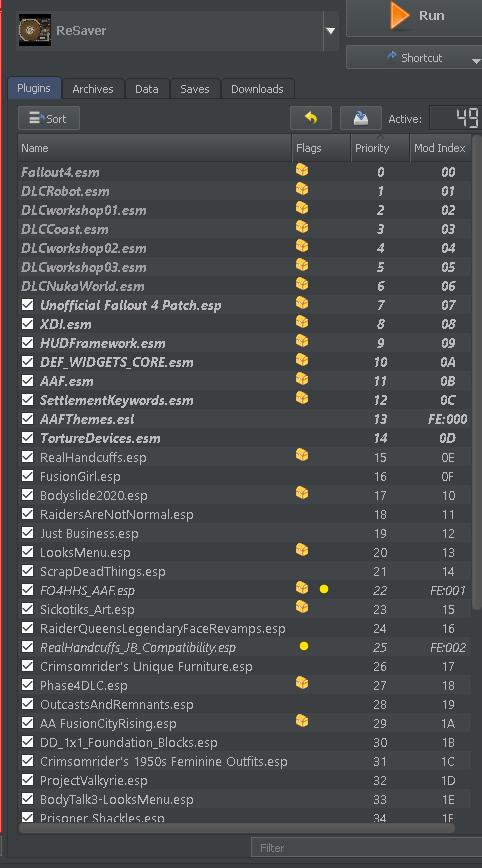Open the executable selection dropdown arrow

pyautogui.click(x=330, y=30)
